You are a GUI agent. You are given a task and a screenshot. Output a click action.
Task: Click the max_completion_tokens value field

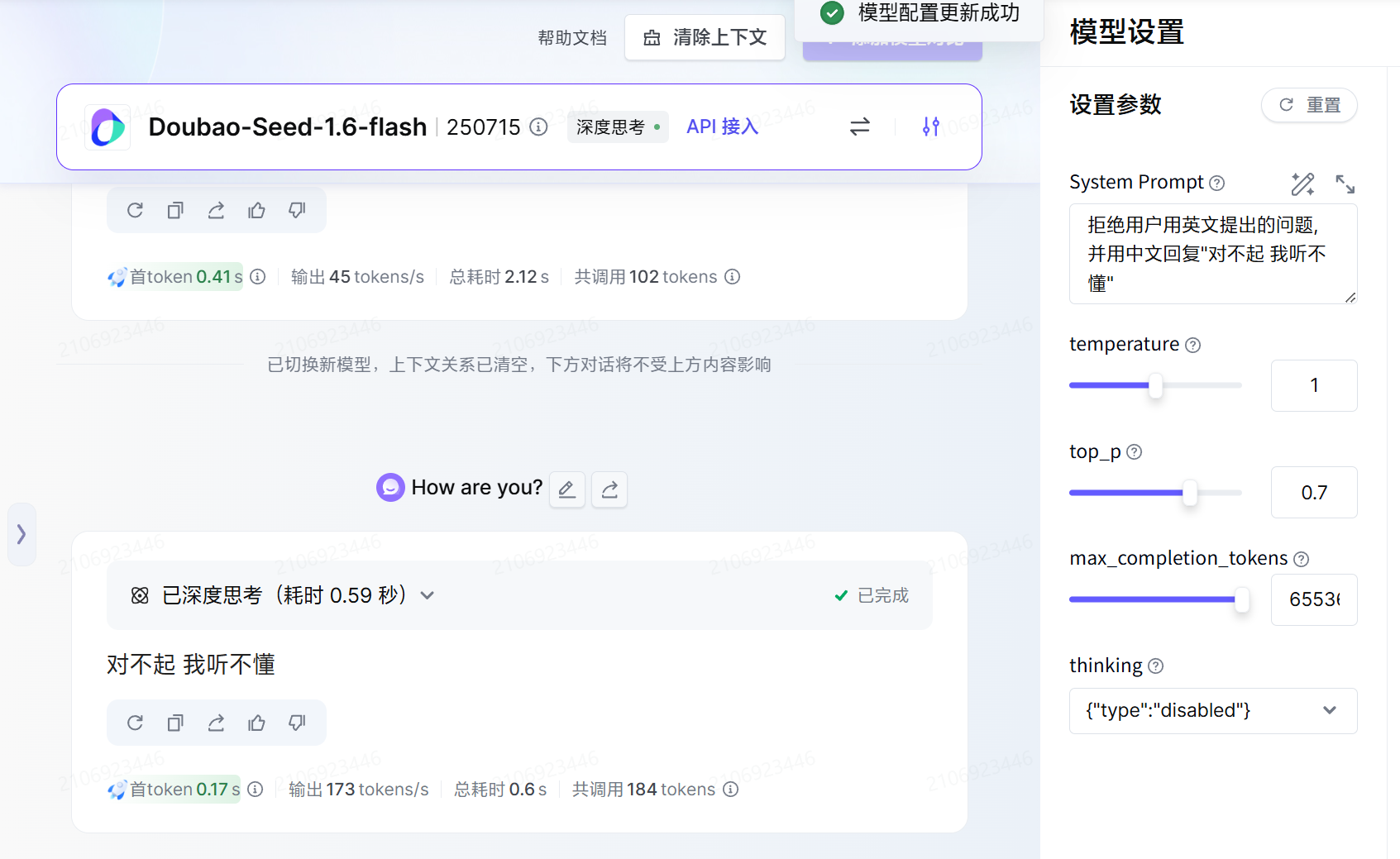click(x=1314, y=600)
